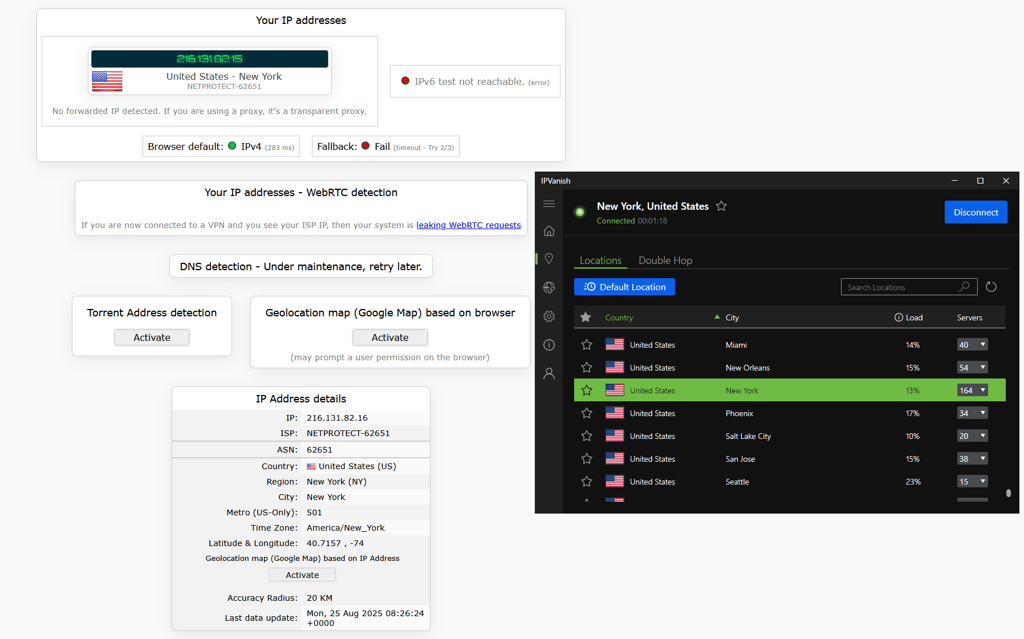1024x639 pixels.
Task: Expand Salt Lake City servers dropdown showing 20
Action: 972,436
